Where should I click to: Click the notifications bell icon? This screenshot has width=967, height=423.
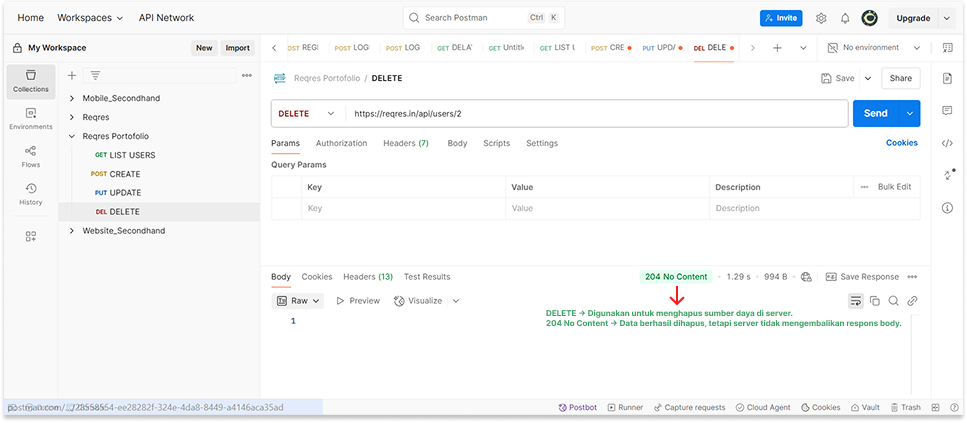(x=845, y=18)
